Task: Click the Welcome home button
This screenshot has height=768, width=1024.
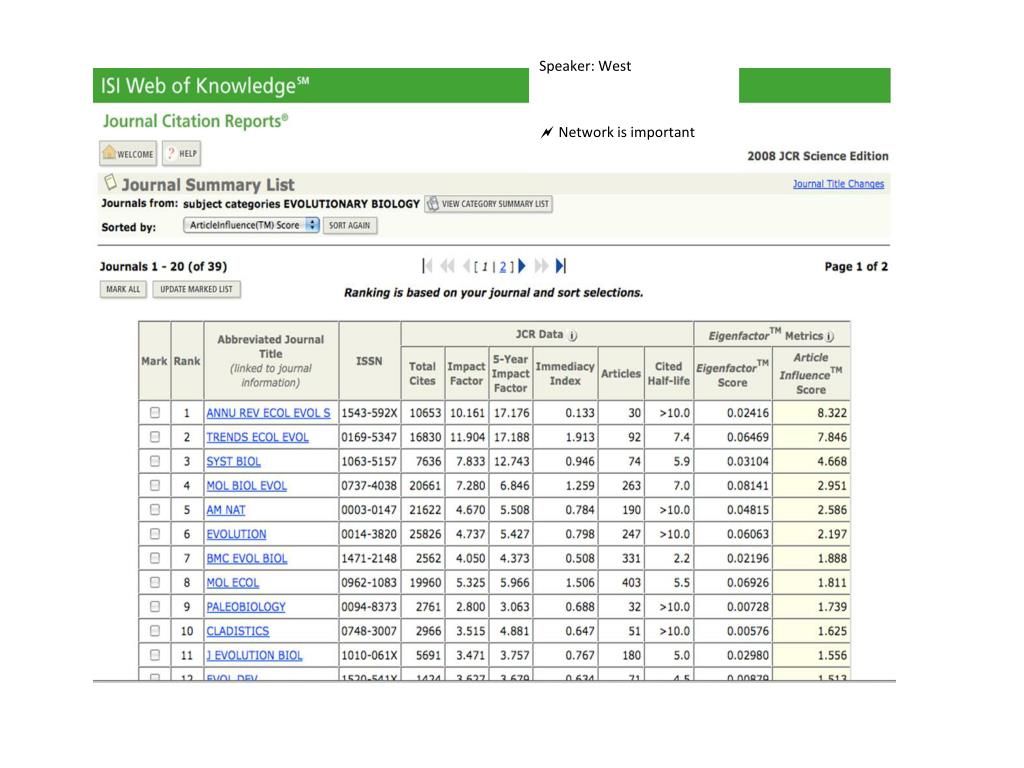Action: [129, 153]
